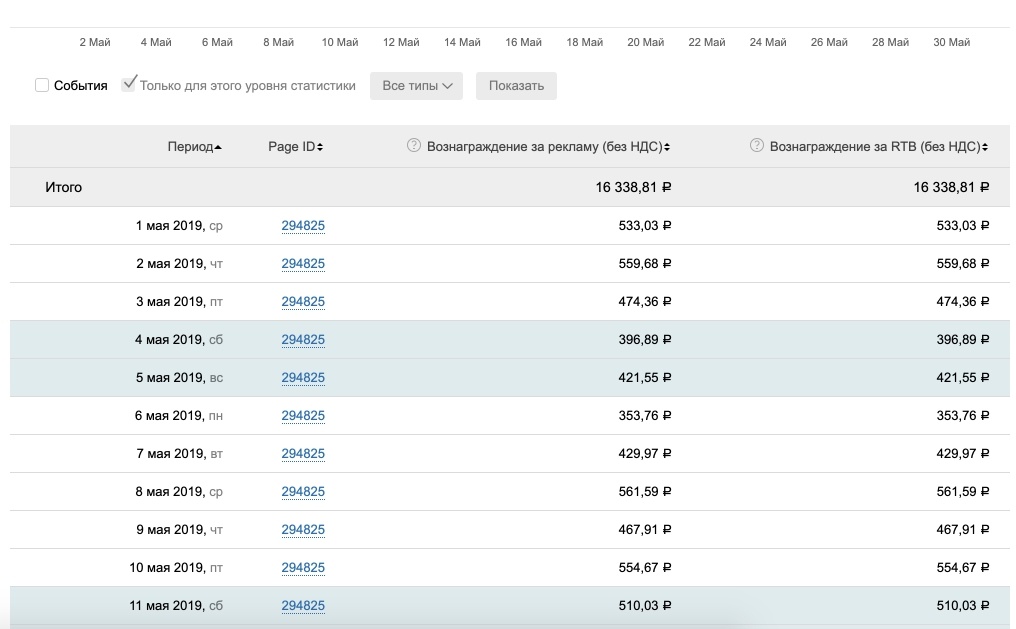The image size is (1016, 629).
Task: Toggle 'Только для этого уровня статистики' checkbox
Action: click(x=128, y=85)
